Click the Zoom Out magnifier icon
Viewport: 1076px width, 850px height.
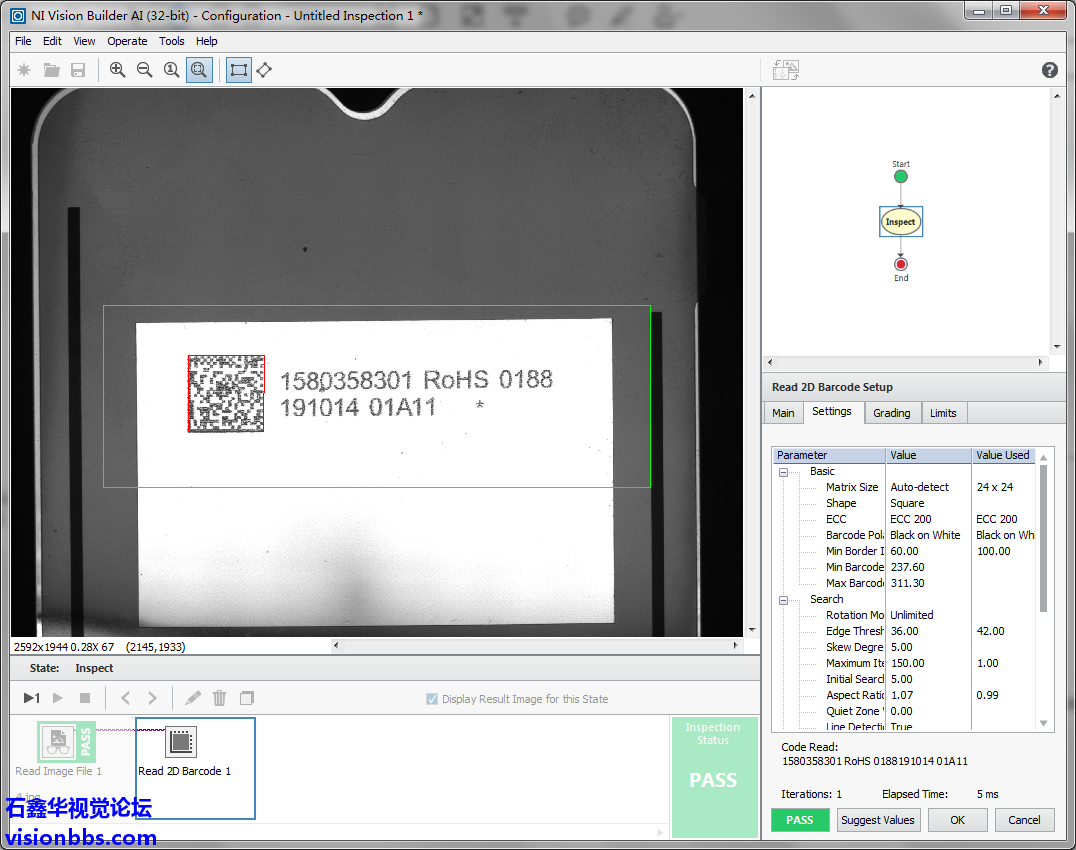pyautogui.click(x=145, y=70)
